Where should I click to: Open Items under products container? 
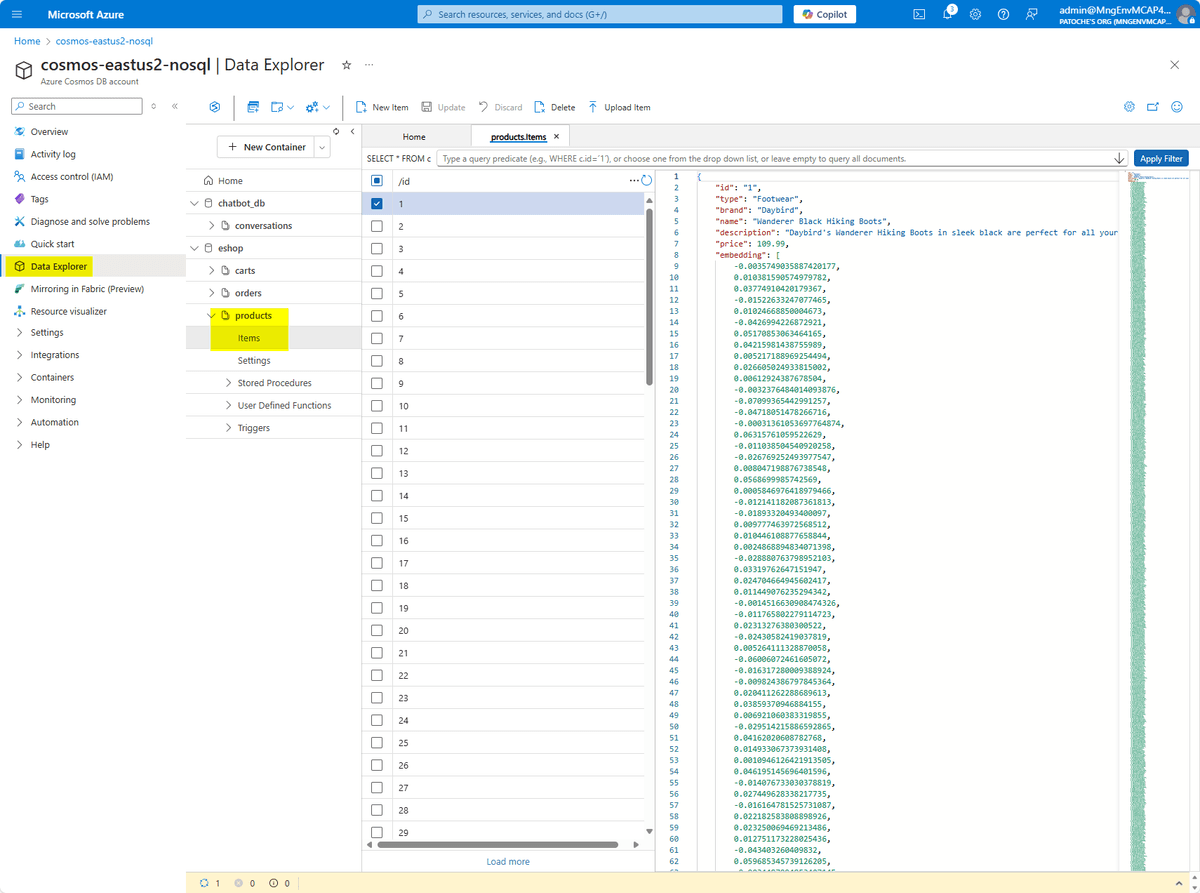[x=249, y=338]
